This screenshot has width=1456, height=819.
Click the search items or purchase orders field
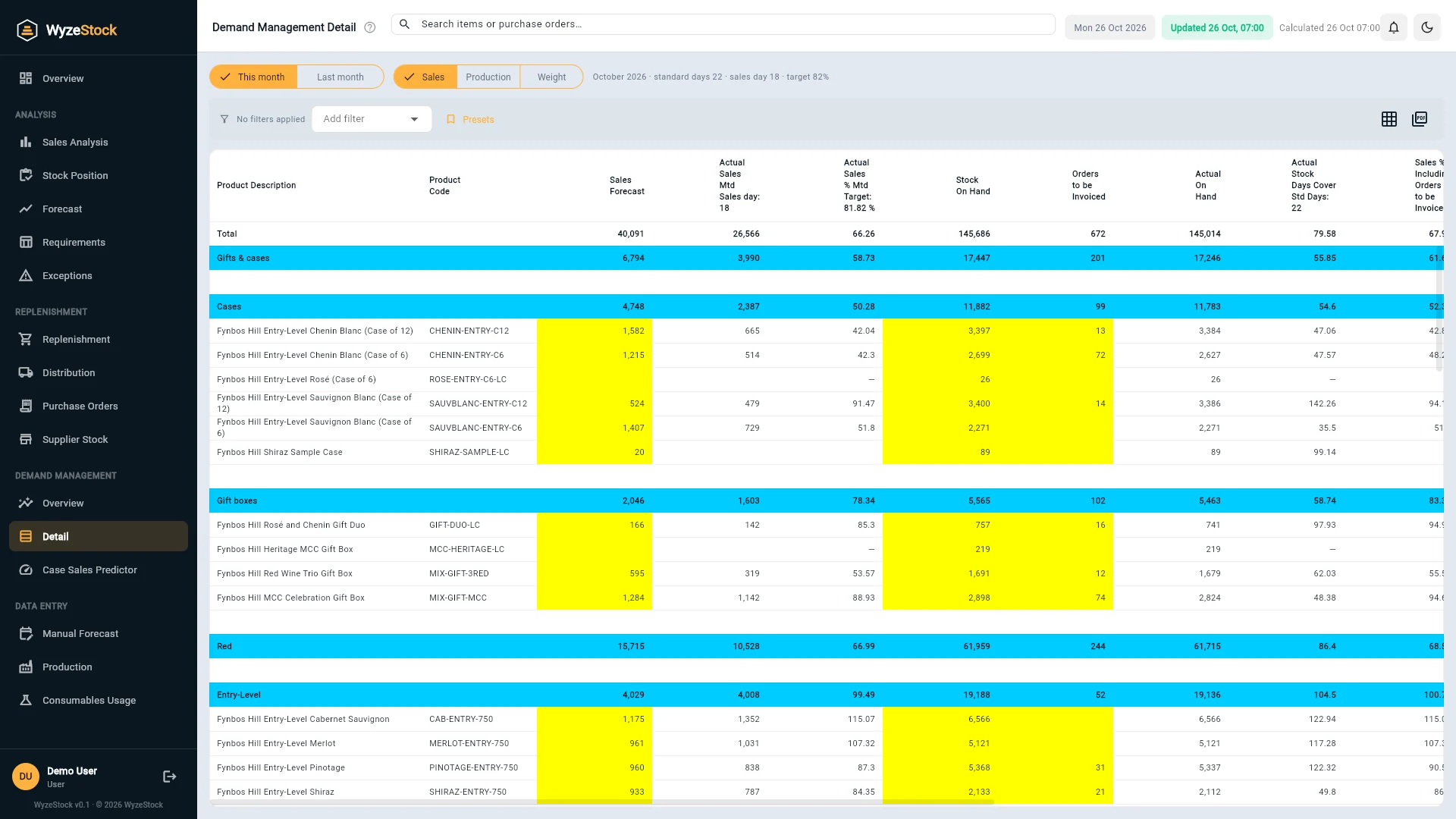click(x=723, y=24)
